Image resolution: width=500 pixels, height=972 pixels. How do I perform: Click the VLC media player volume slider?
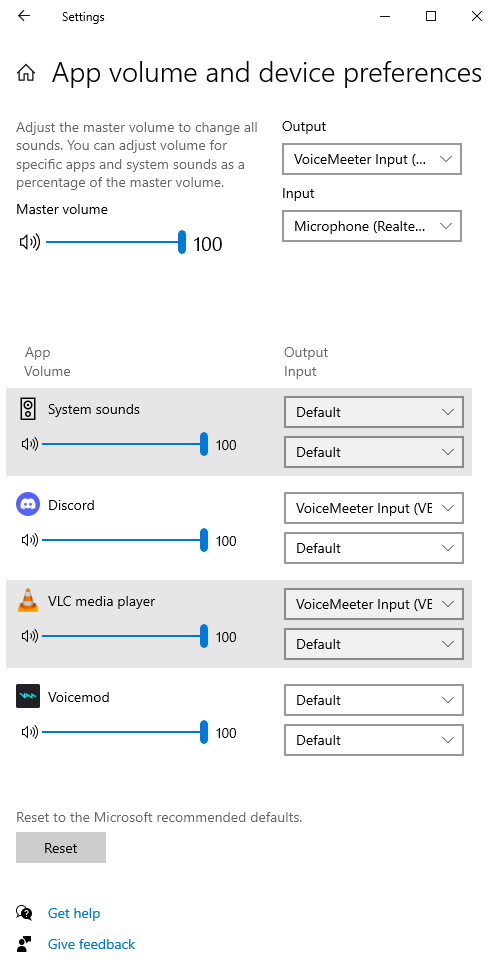(x=125, y=636)
